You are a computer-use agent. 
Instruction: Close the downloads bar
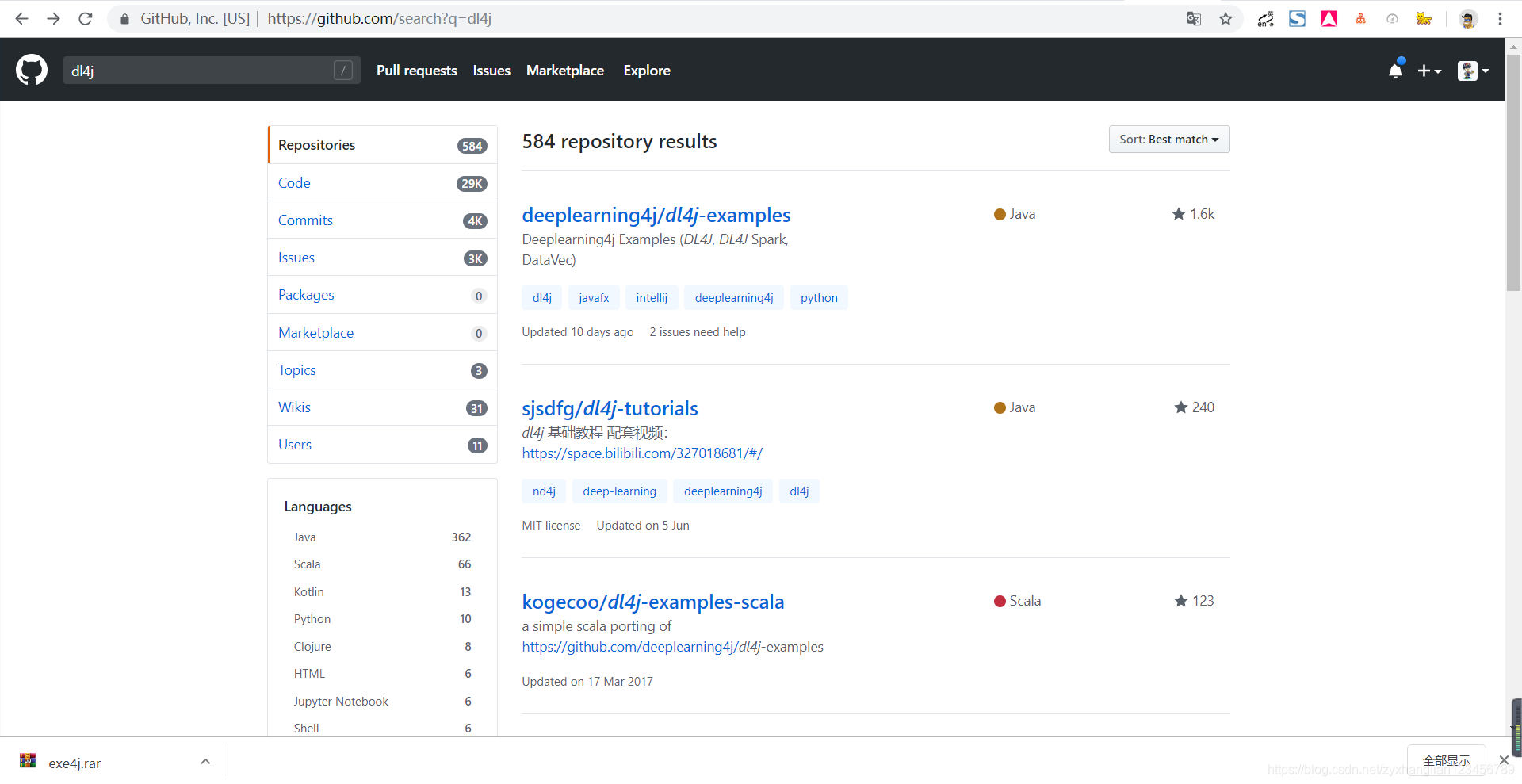pos(1504,759)
